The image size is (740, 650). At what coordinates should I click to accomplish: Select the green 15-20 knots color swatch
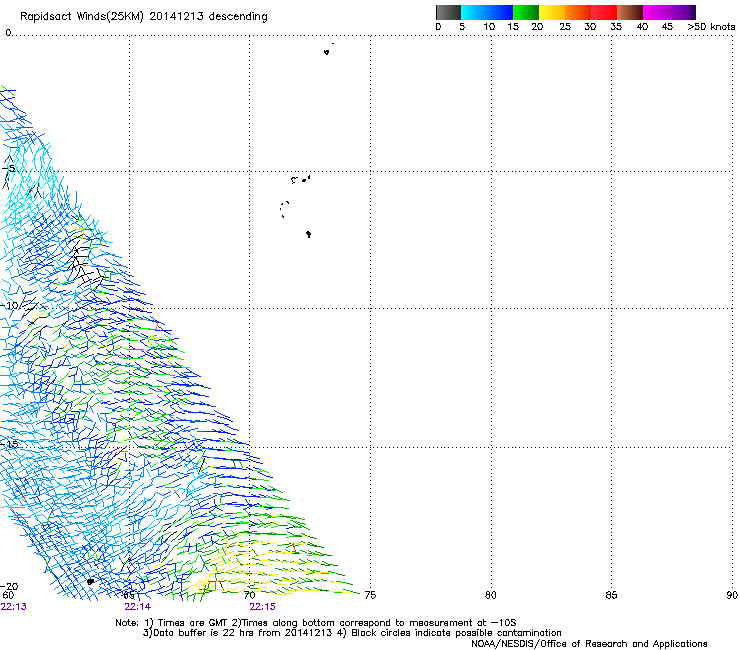pyautogui.click(x=526, y=12)
